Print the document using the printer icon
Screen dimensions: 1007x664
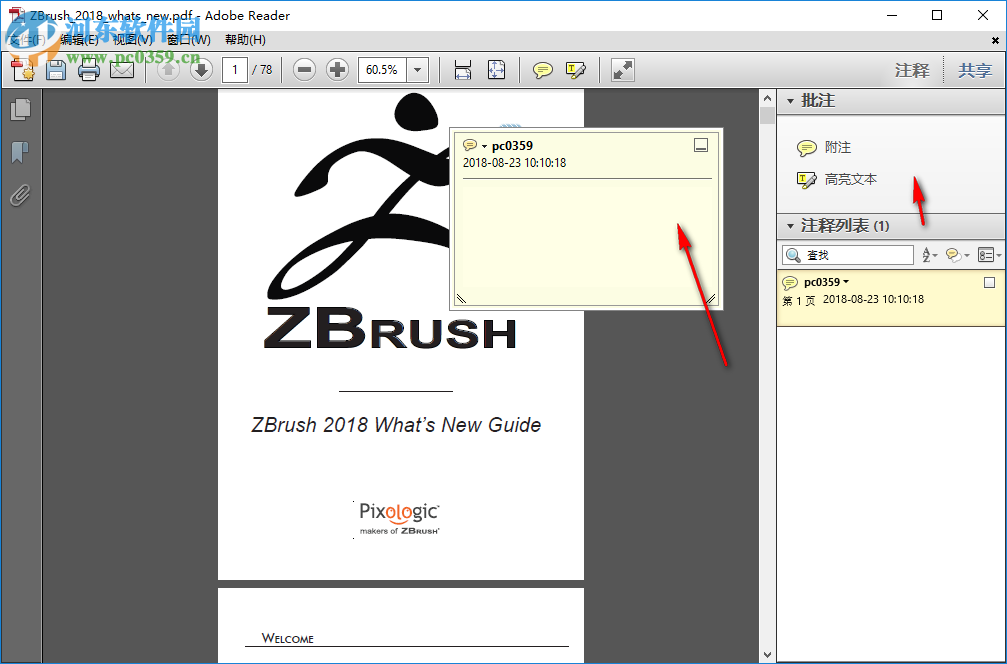(89, 69)
